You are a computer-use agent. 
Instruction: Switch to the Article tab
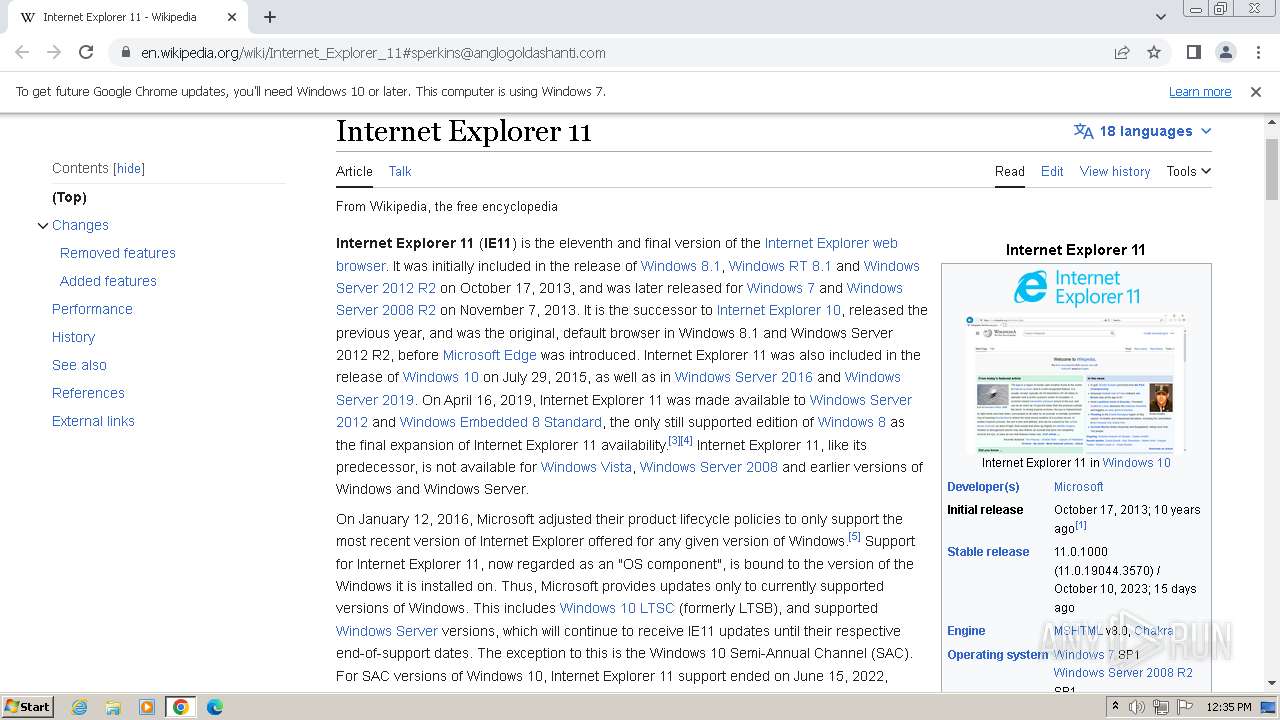point(354,171)
